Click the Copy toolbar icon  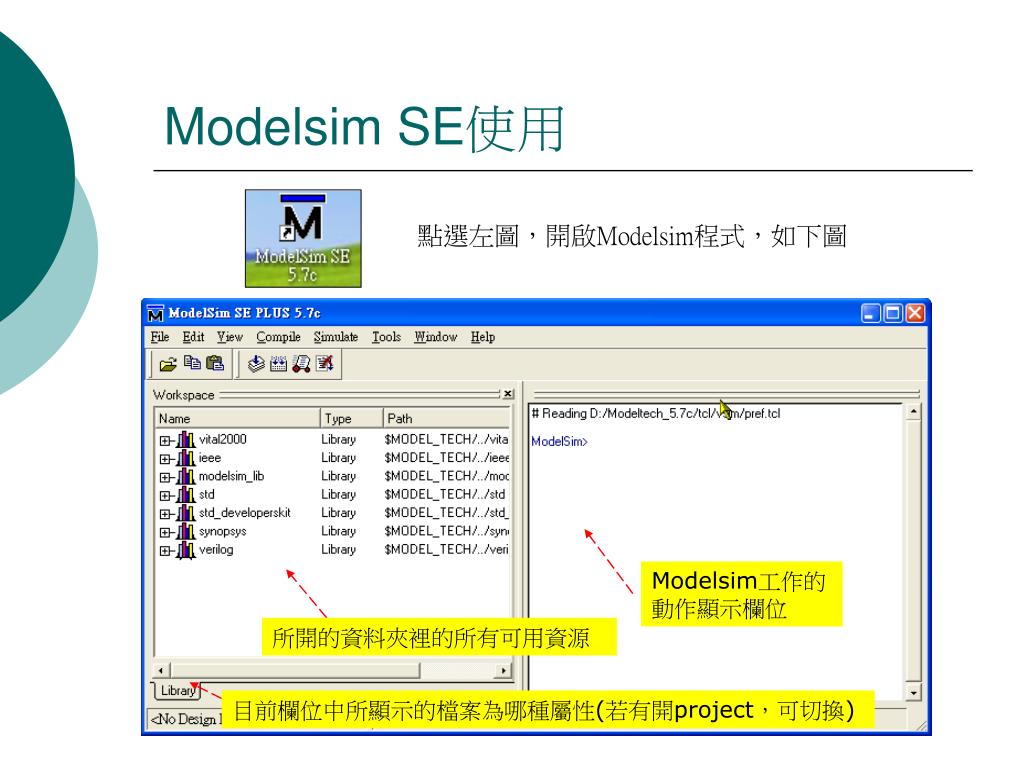click(x=192, y=362)
